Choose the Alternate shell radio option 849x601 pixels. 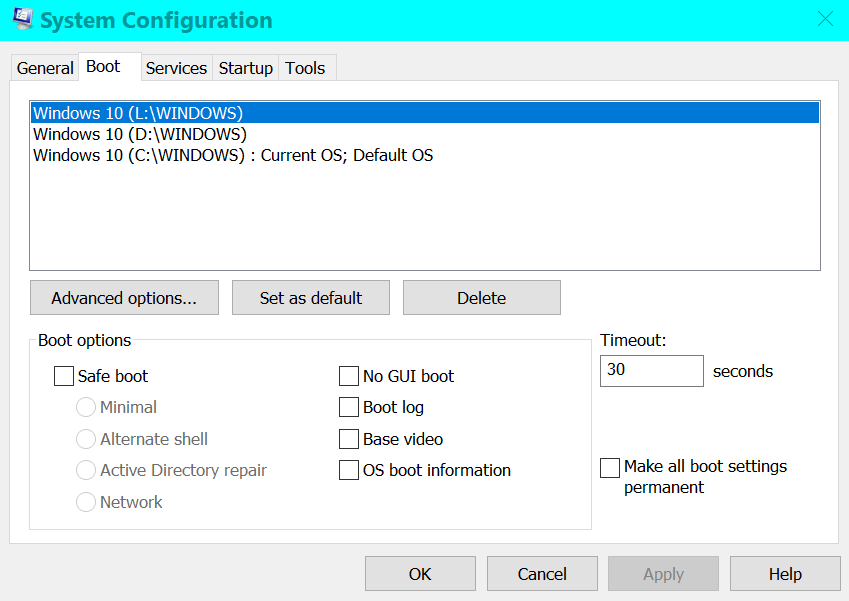[86, 439]
